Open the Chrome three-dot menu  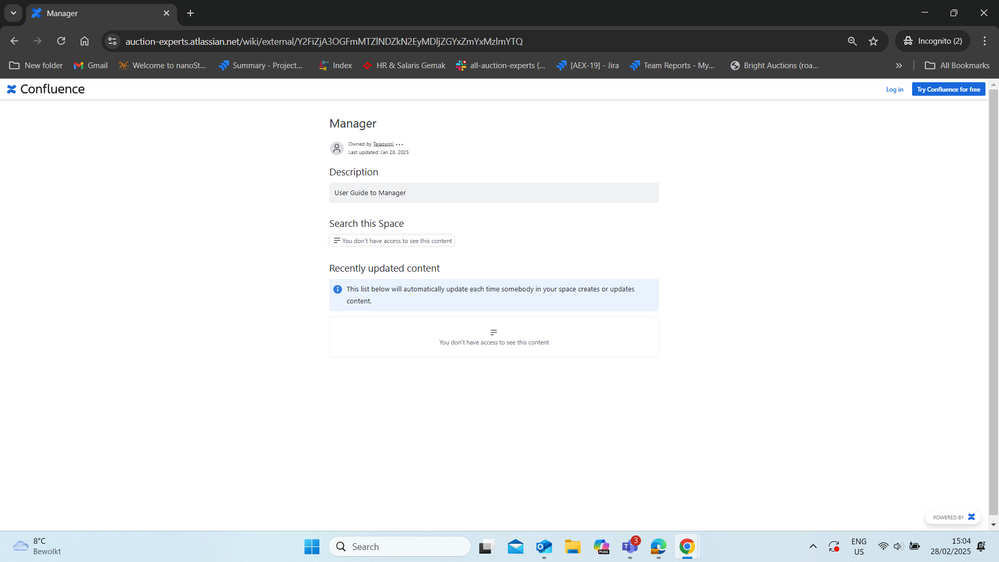(984, 41)
